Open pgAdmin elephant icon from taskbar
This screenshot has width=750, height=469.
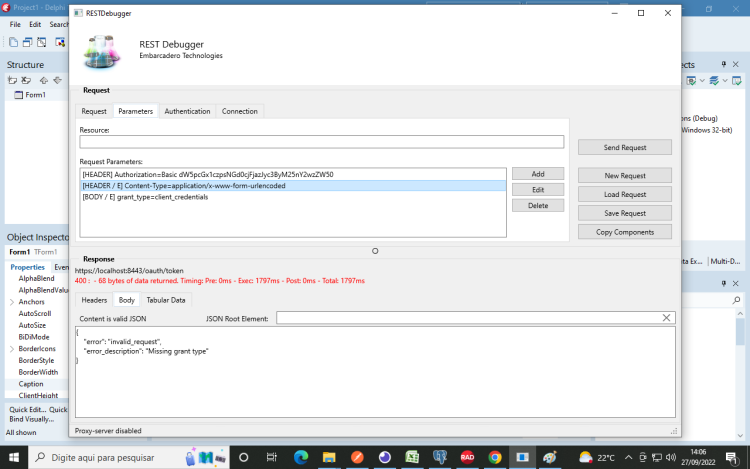point(440,458)
